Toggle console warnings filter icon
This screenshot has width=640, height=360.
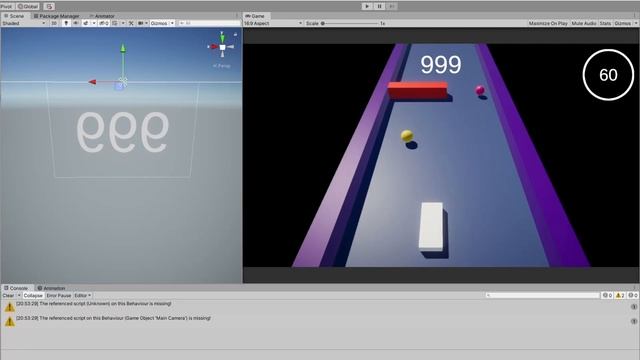pyautogui.click(x=620, y=295)
